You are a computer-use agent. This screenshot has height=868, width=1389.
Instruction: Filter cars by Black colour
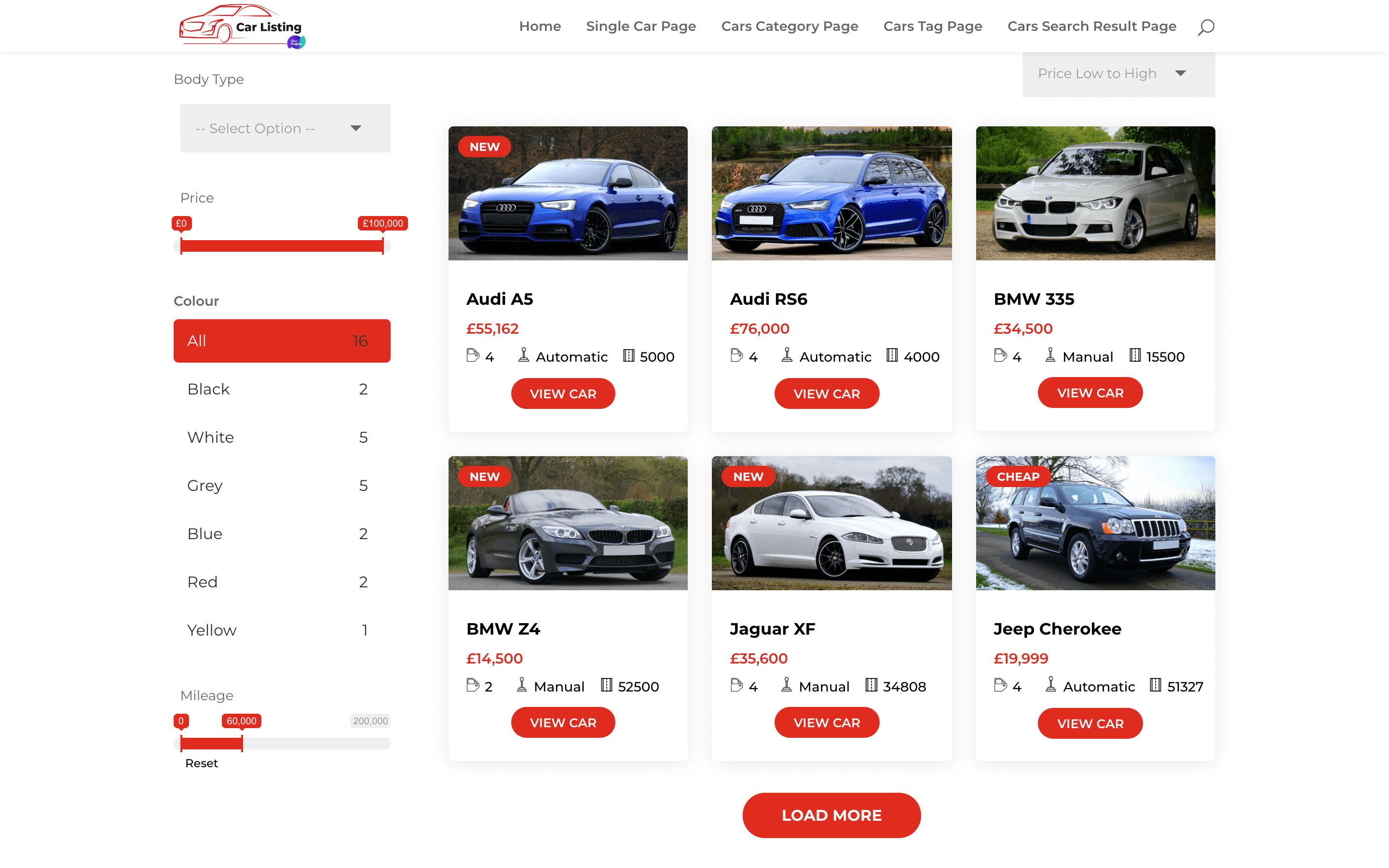(x=282, y=389)
